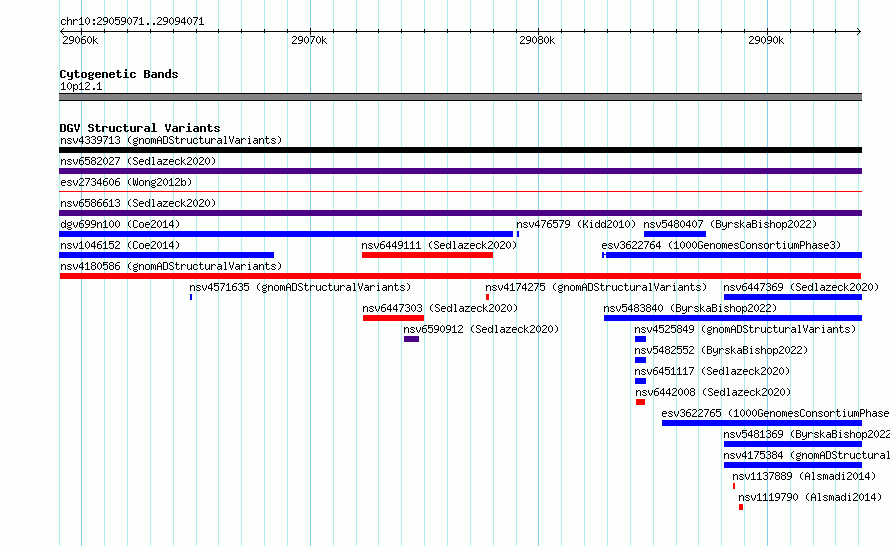Click the Cytogenetic Bands track title
The width and height of the screenshot is (890, 546).
point(119,74)
